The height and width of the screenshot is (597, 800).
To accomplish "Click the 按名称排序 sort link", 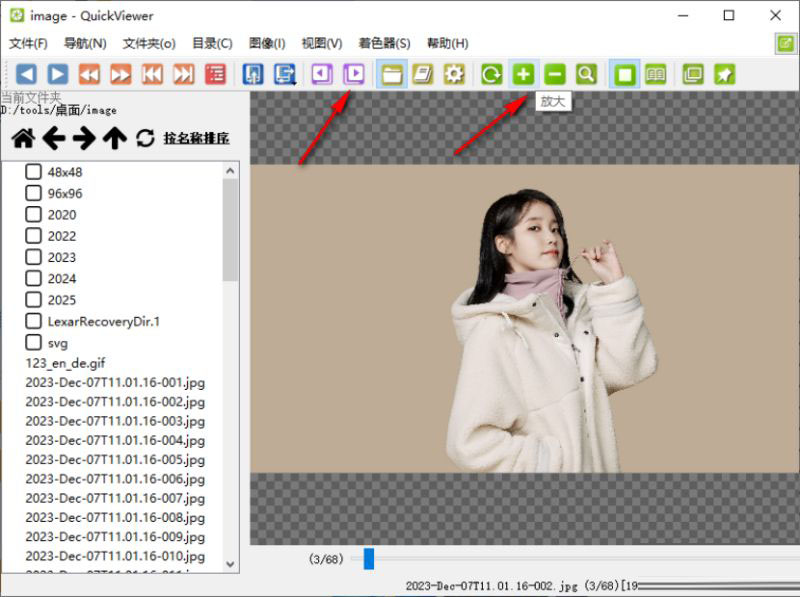I will click(x=196, y=138).
